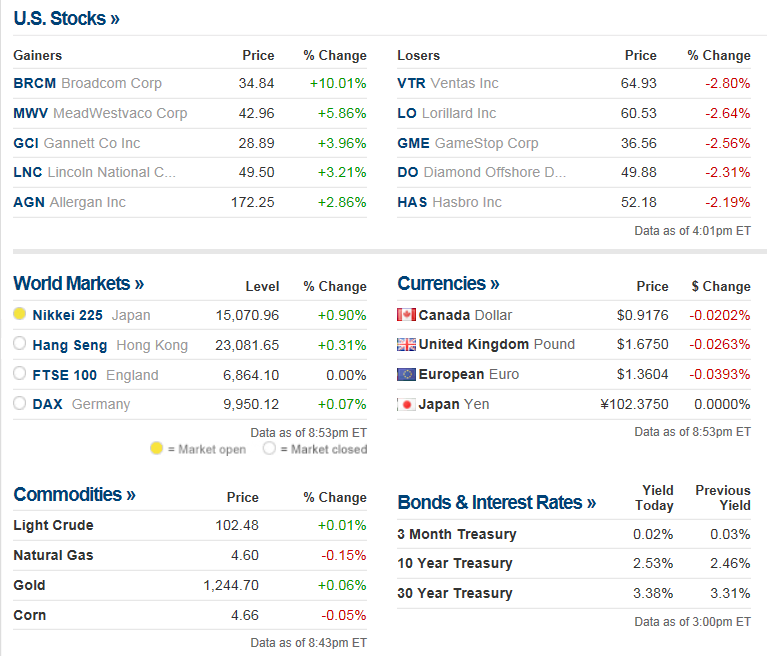The image size is (772, 656).
Task: Open the World Markets section heading
Action: click(x=78, y=284)
